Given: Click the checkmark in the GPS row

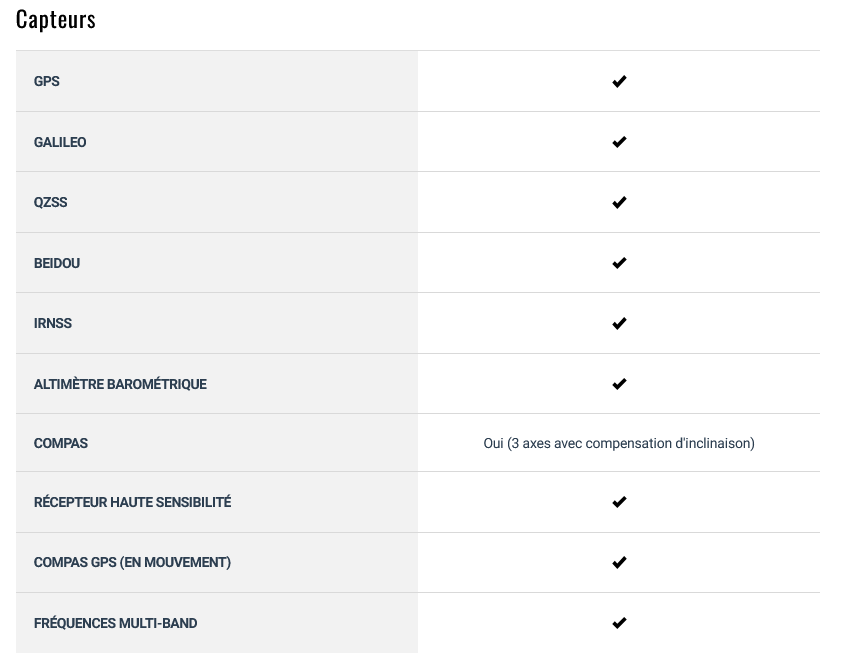Looking at the screenshot, I should (x=619, y=81).
